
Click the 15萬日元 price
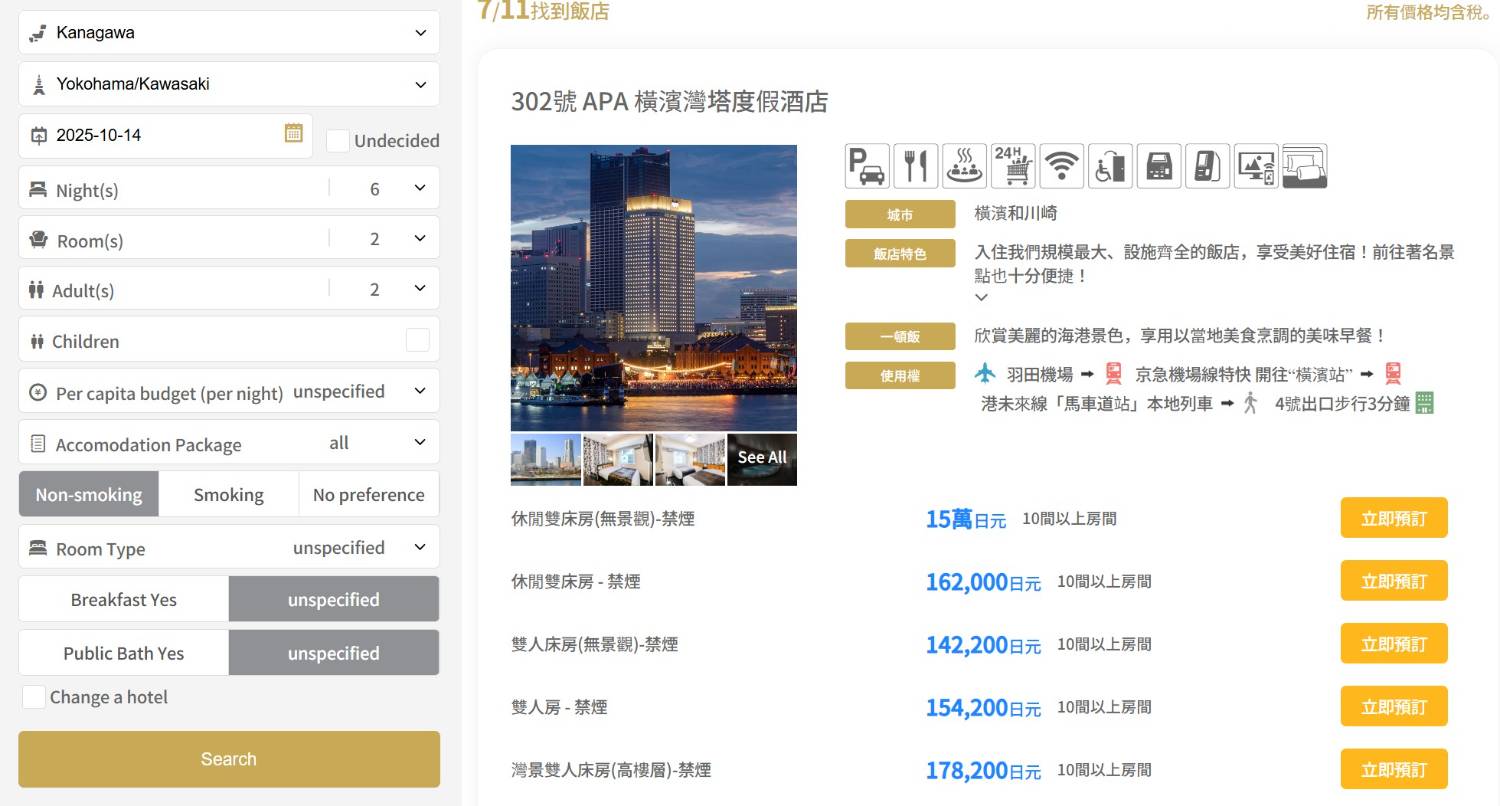tap(966, 519)
